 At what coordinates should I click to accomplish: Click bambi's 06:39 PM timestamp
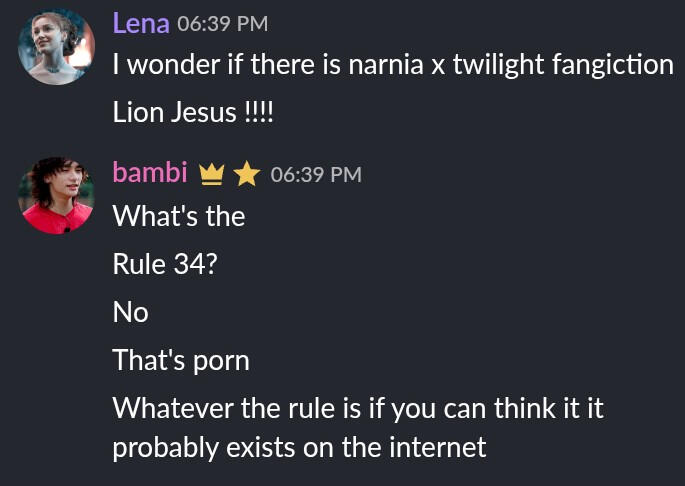pos(315,175)
